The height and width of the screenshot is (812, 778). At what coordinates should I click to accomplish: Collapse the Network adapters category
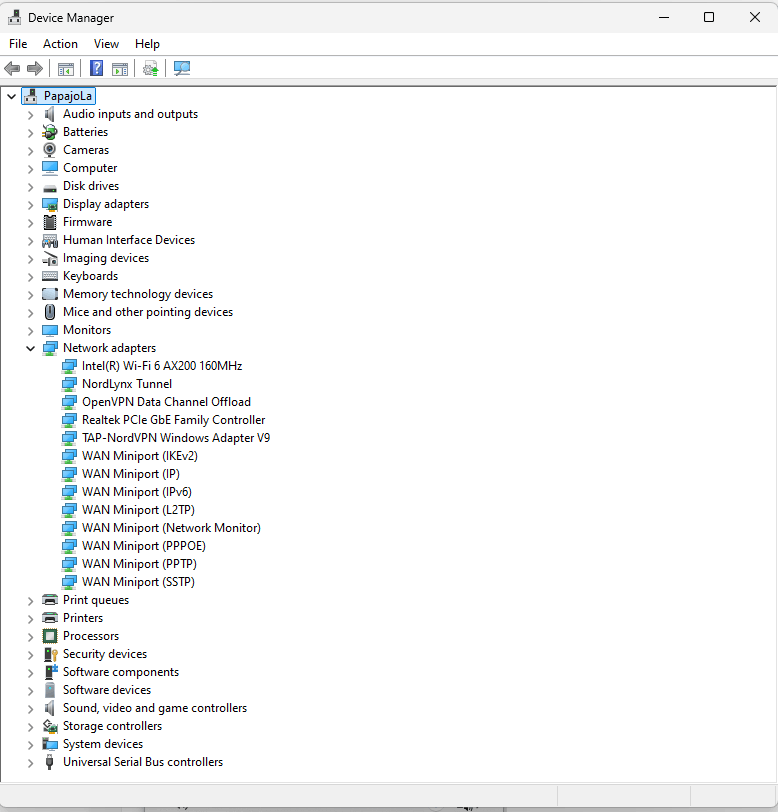click(x=31, y=349)
